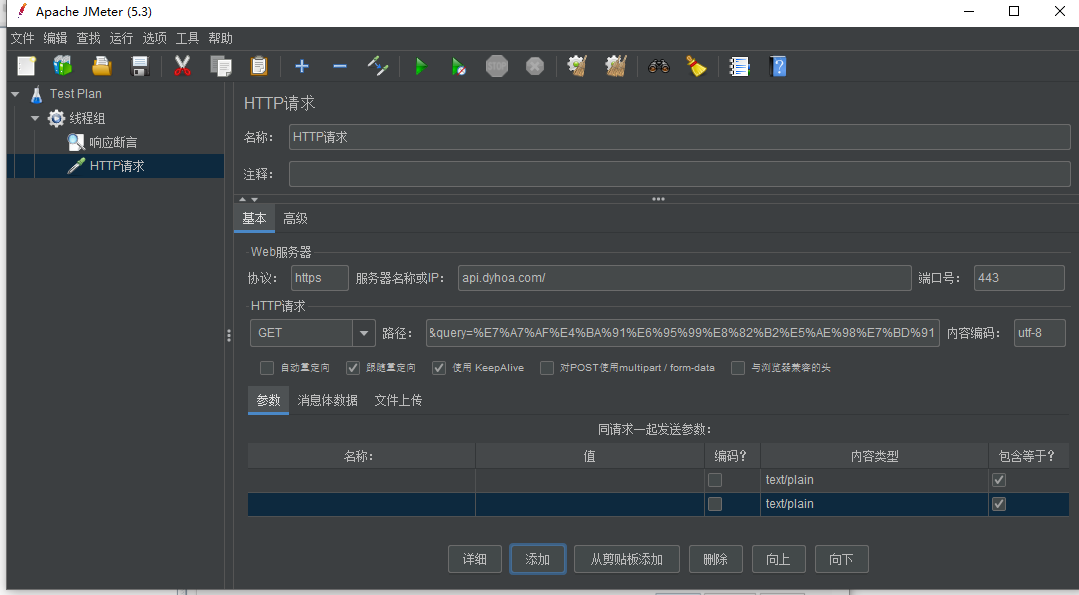Collapse all nodes with minus icon
The width and height of the screenshot is (1079, 595).
click(x=340, y=66)
